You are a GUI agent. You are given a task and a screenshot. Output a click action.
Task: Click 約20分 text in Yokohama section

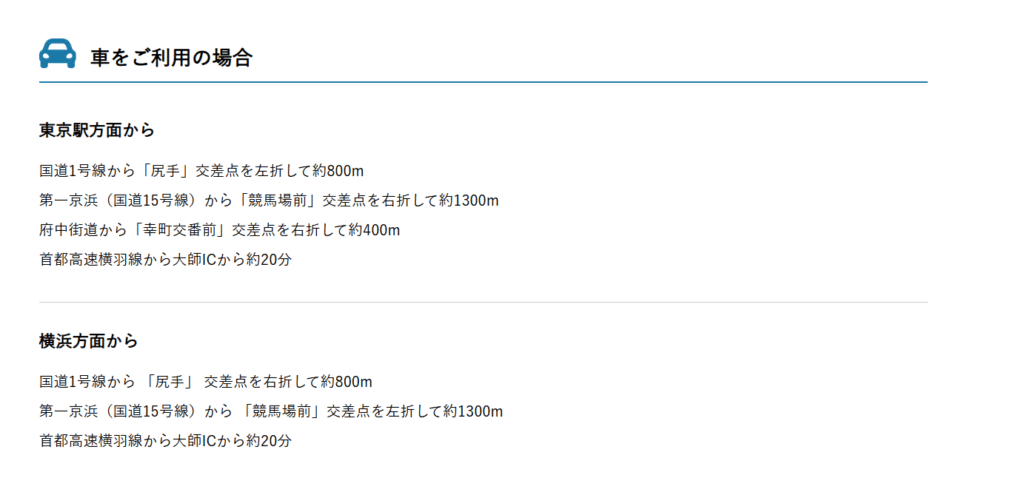(x=269, y=441)
